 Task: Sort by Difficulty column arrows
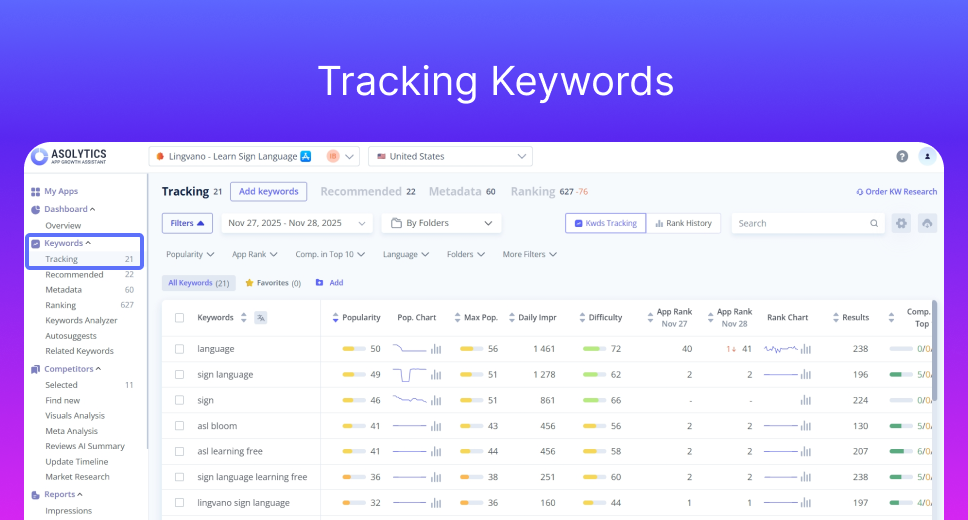(x=582, y=317)
